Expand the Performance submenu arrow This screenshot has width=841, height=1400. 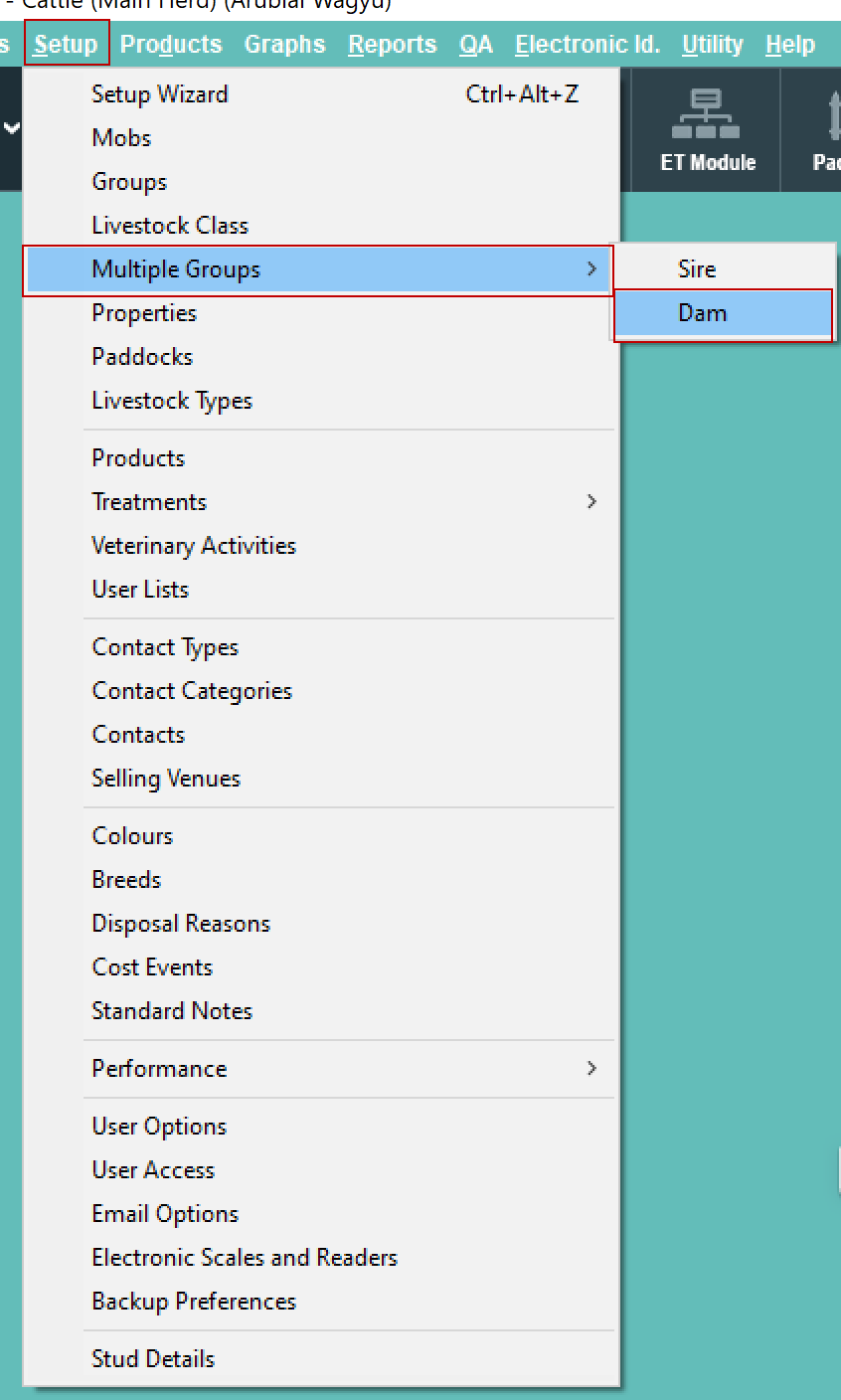pos(591,1068)
